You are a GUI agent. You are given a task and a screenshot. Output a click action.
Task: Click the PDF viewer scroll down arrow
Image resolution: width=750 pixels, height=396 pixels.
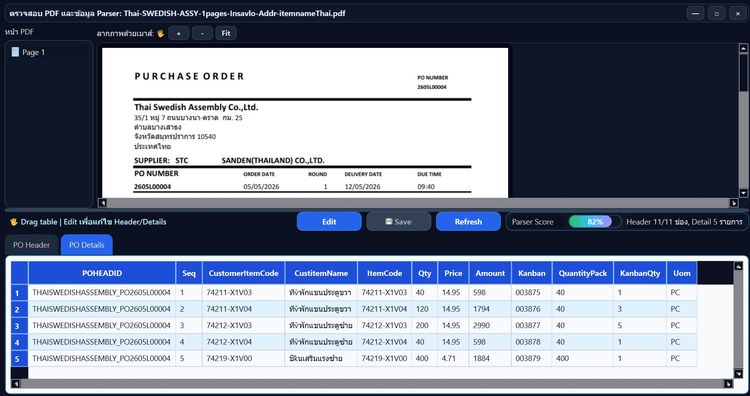point(743,193)
